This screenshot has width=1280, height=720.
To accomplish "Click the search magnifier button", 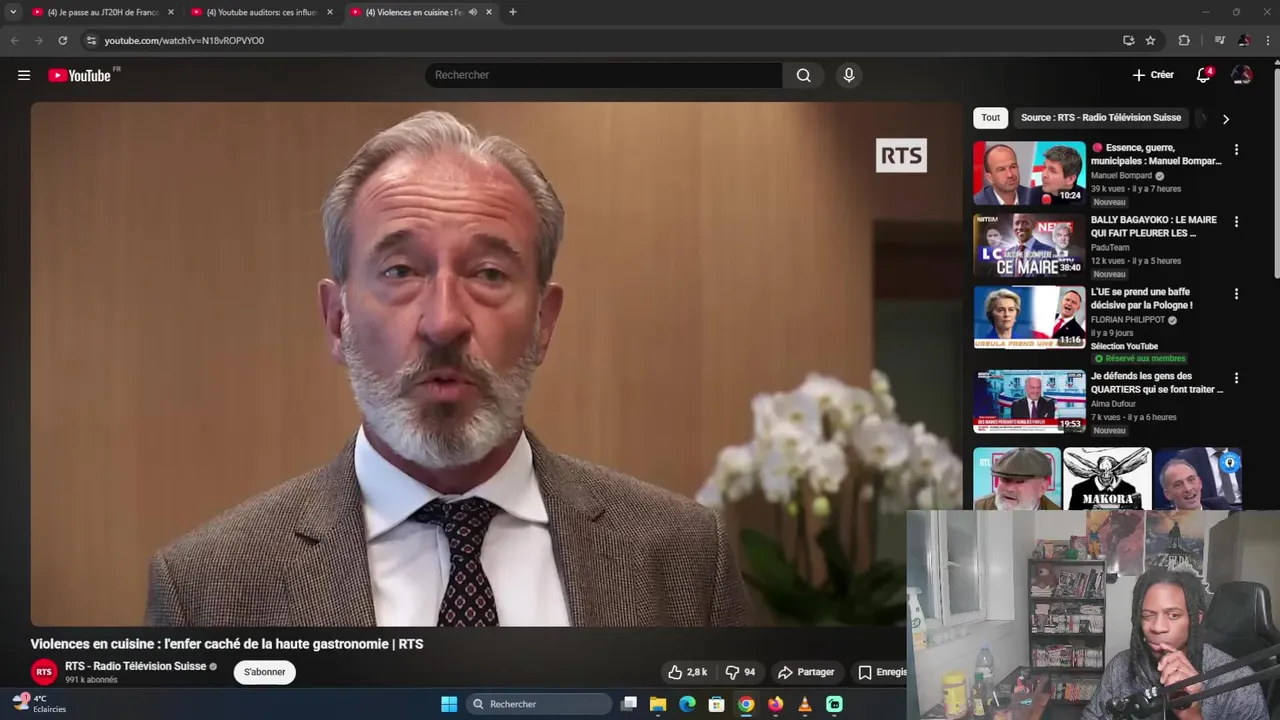I will [803, 75].
